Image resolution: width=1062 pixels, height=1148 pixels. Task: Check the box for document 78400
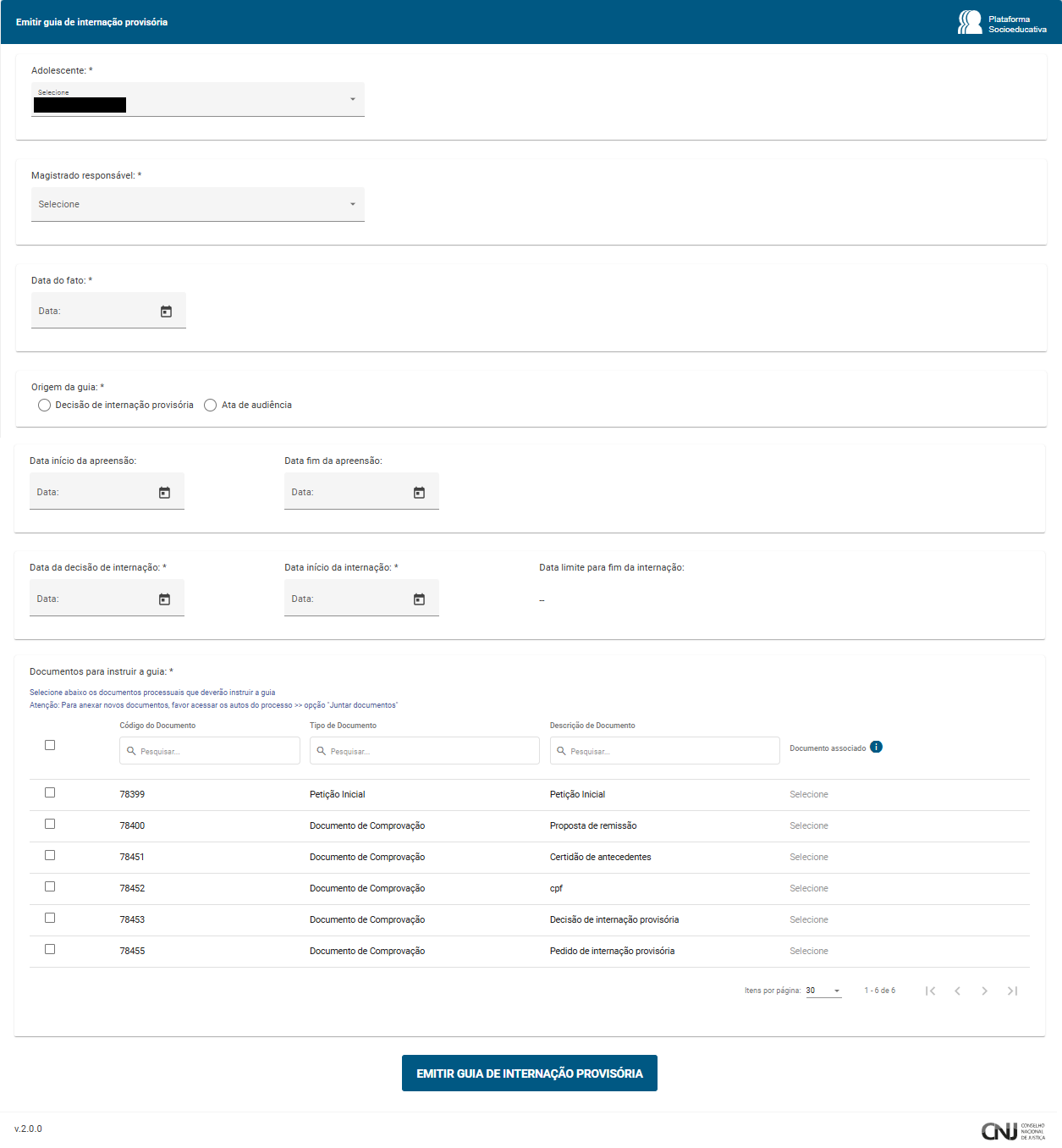coord(50,824)
